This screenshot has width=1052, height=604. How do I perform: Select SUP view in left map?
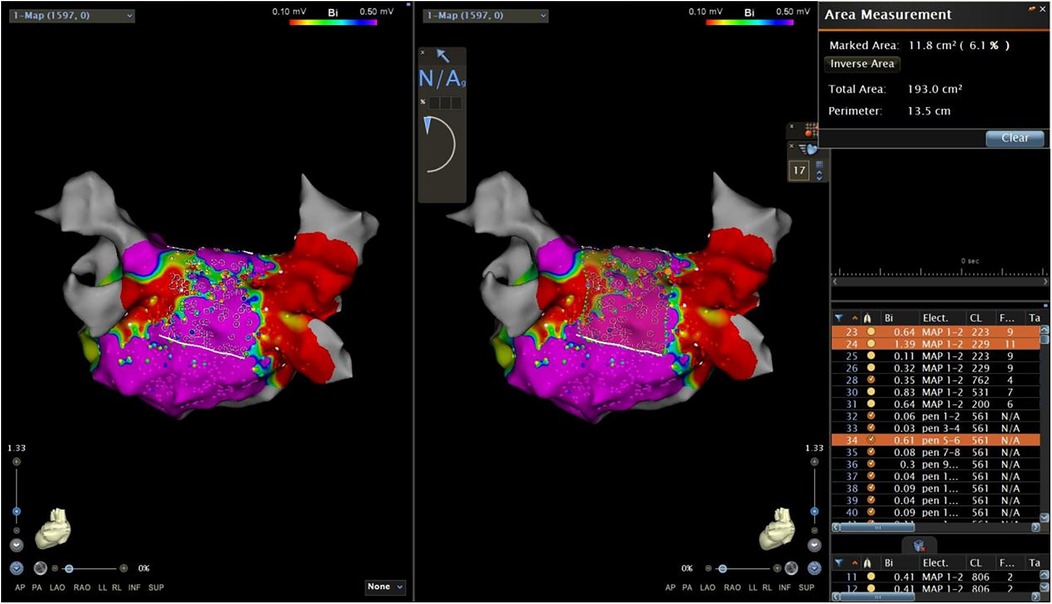[156, 588]
